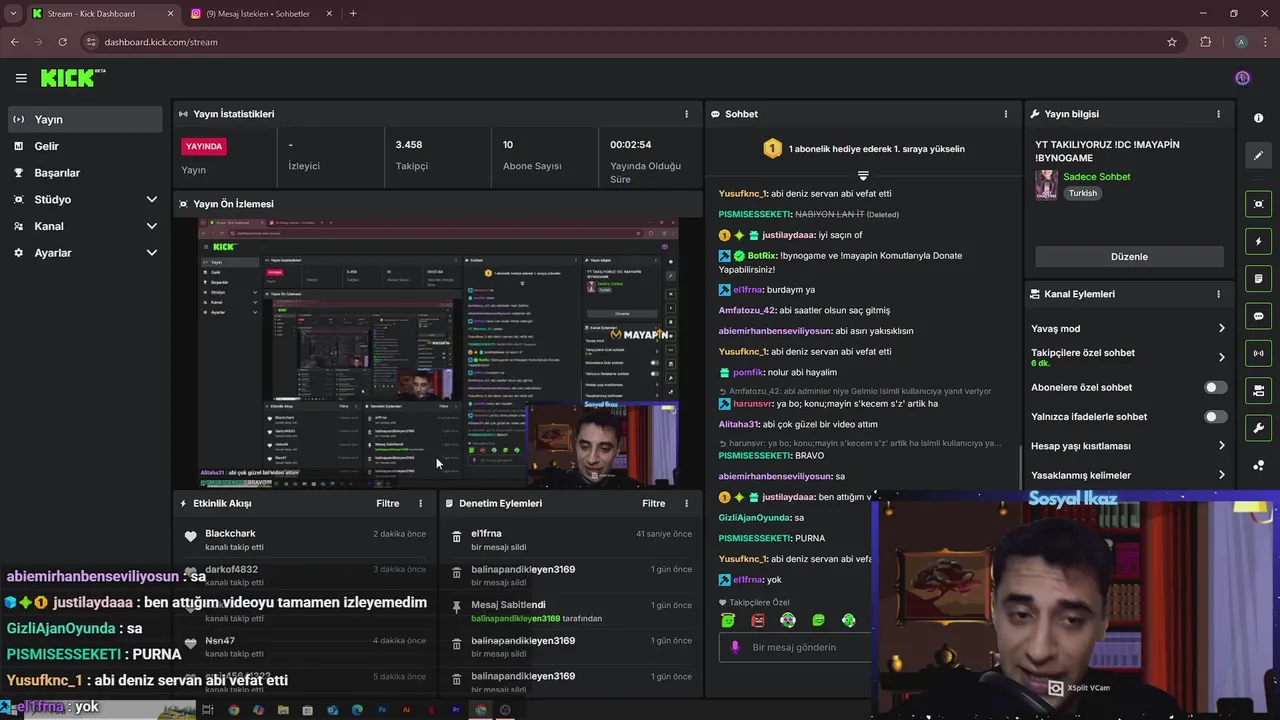
Task: Click the broadcast signal icon in the right rail
Action: click(1258, 353)
